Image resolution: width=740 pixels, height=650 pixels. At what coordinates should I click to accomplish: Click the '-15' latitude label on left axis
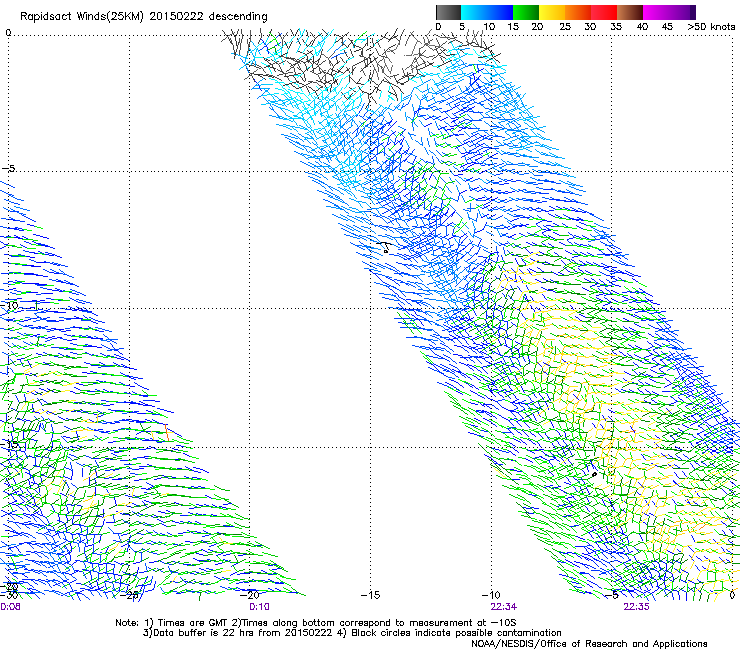coord(9,444)
